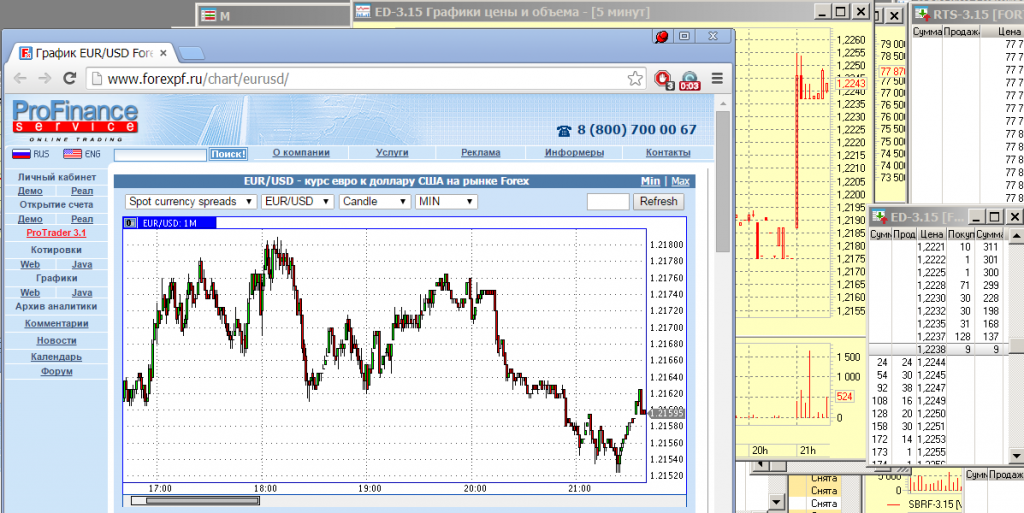Bookmark page with the star icon
This screenshot has width=1024, height=513.
point(635,78)
